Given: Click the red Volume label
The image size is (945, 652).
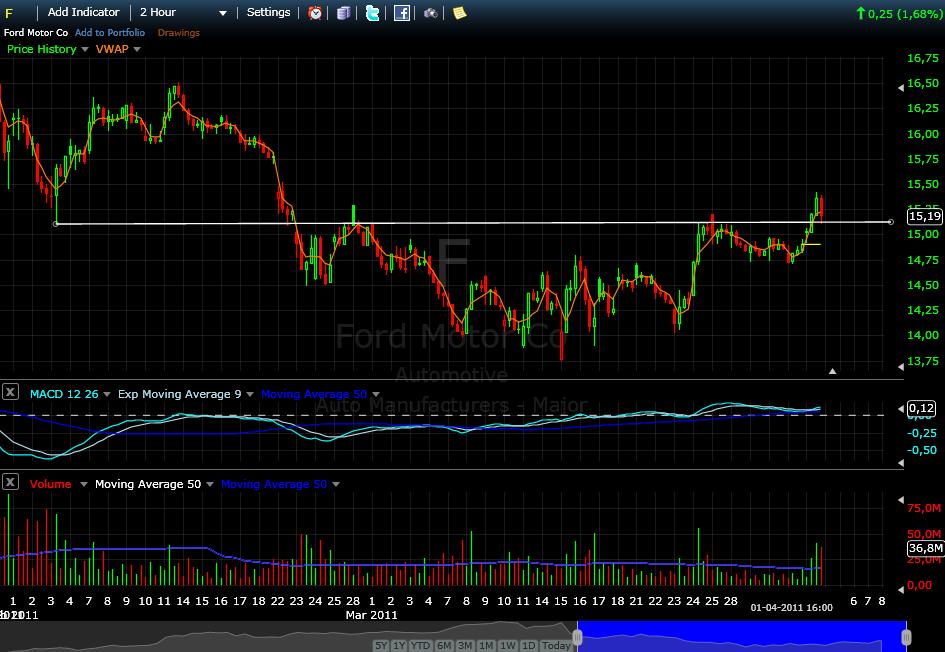Looking at the screenshot, I should click(x=51, y=484).
